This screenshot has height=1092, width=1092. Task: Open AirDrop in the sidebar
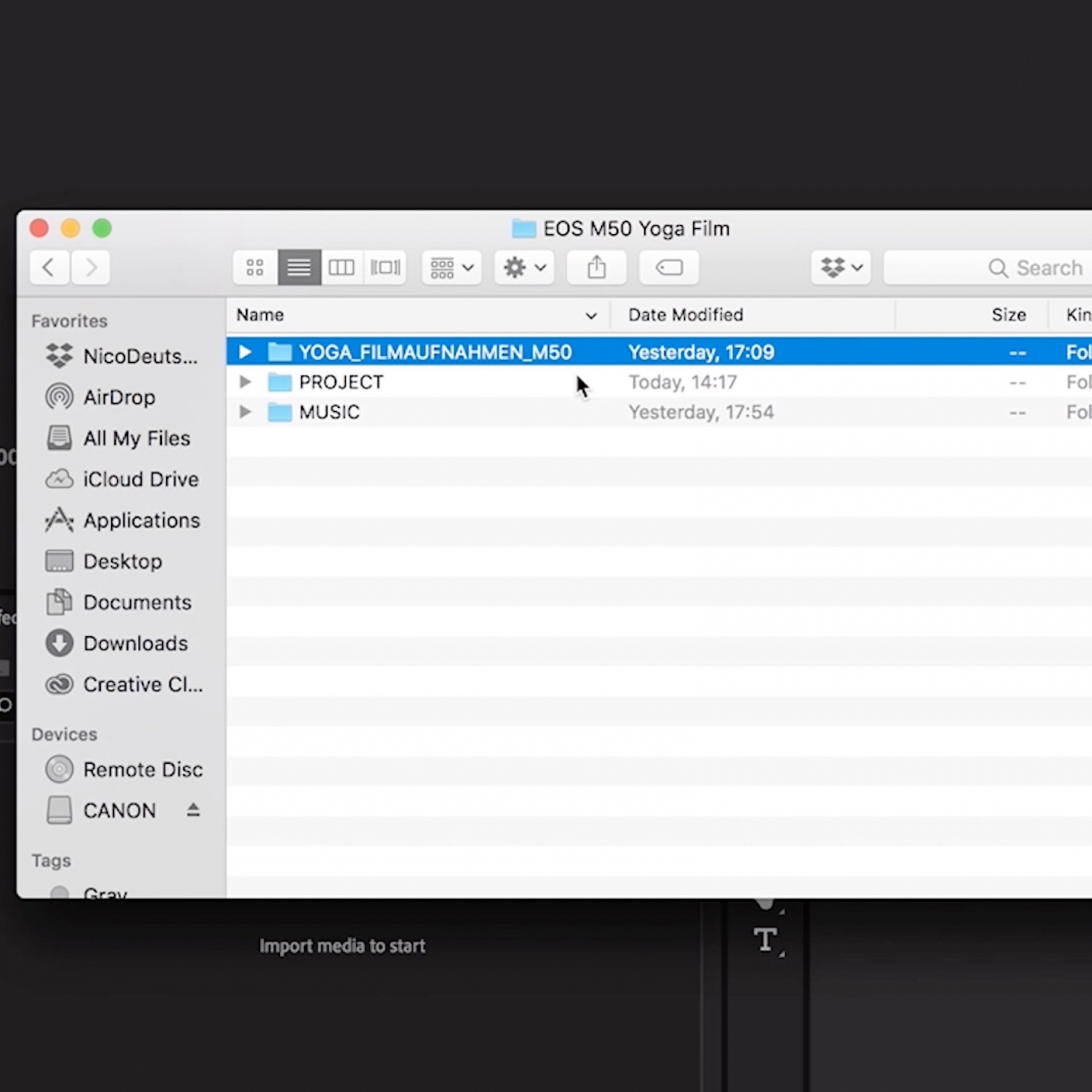tap(100, 397)
